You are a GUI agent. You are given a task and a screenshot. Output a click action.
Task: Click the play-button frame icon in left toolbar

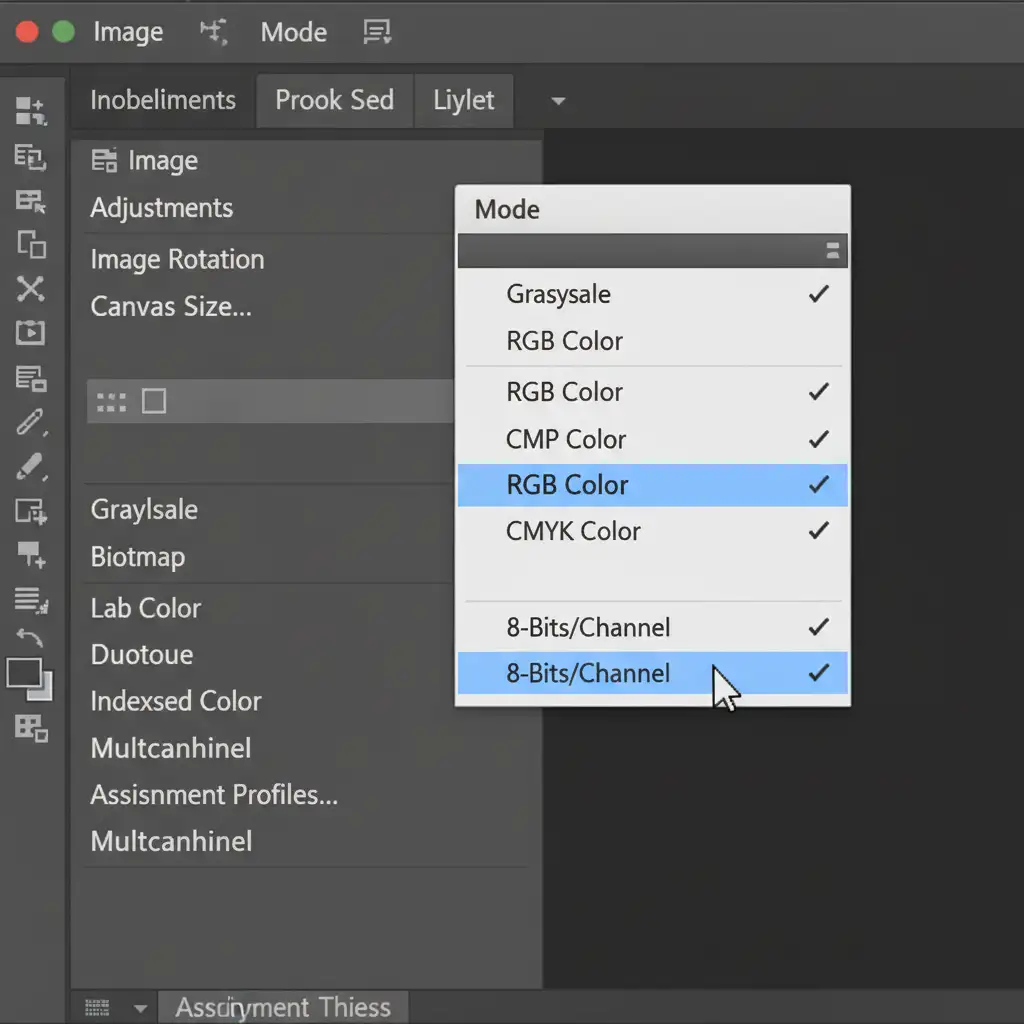click(x=31, y=333)
